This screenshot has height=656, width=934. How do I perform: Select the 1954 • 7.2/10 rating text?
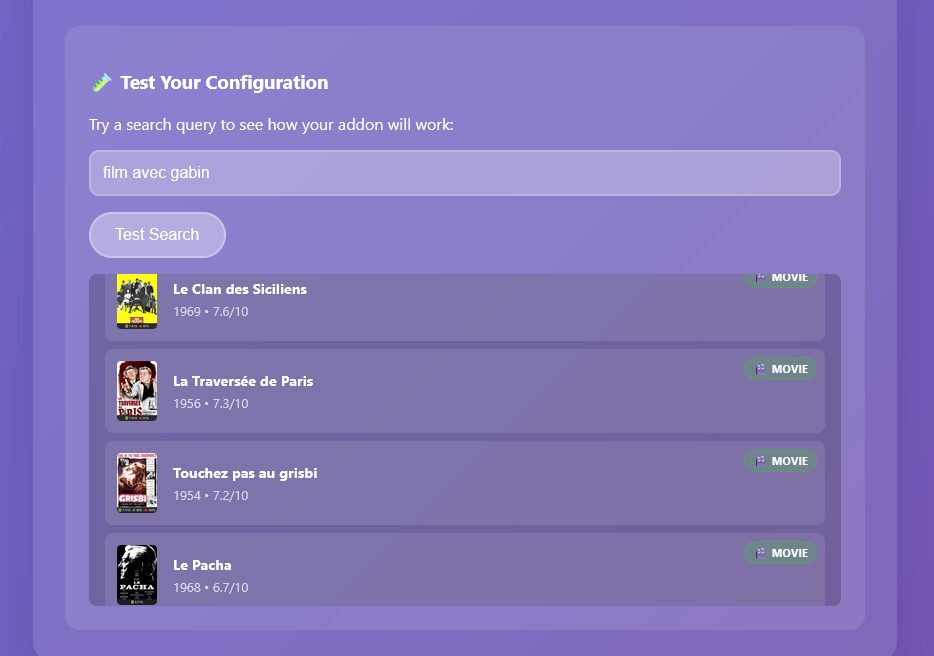pyautogui.click(x=211, y=496)
